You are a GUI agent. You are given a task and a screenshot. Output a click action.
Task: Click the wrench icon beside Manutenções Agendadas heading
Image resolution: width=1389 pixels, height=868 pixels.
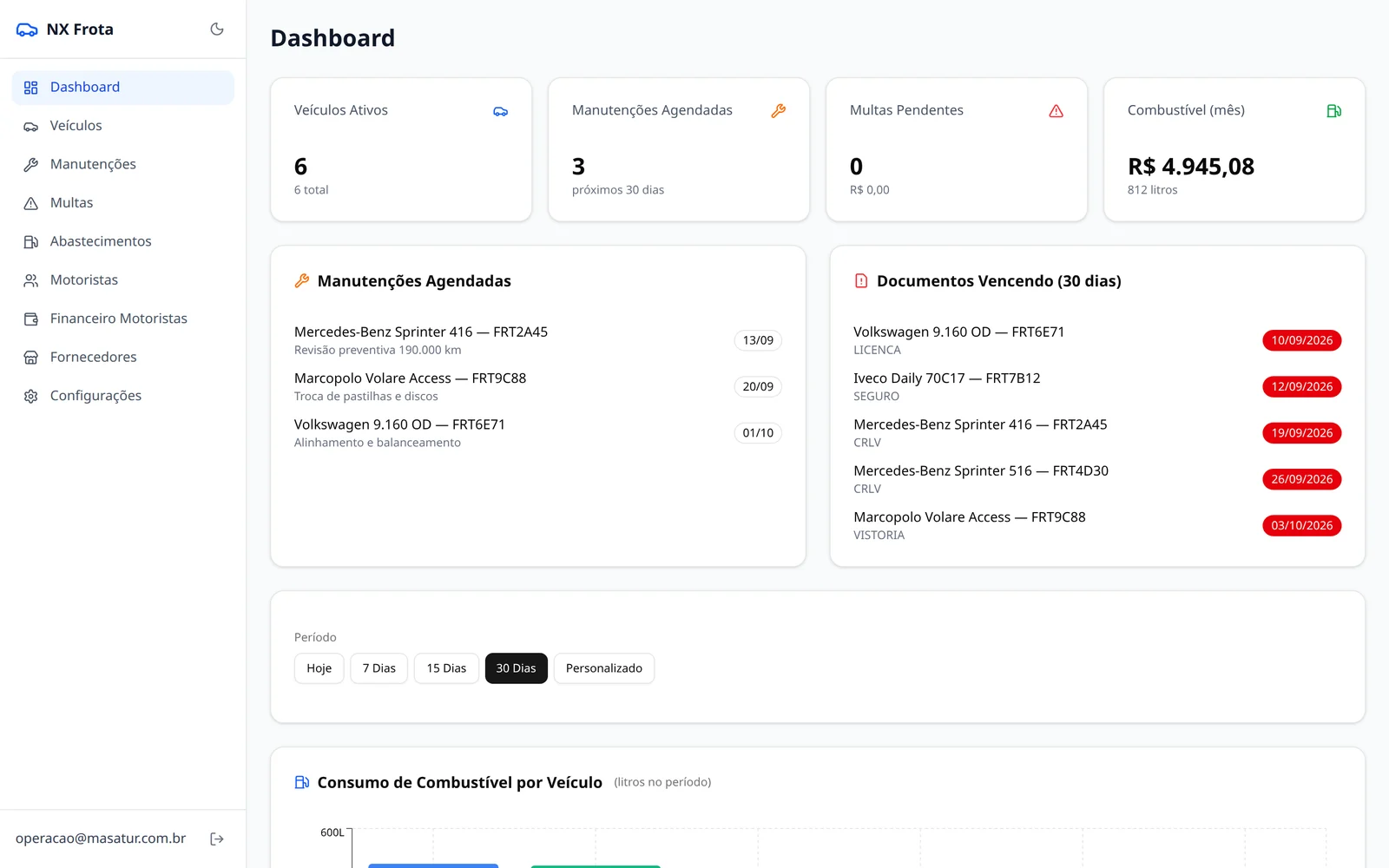[302, 280]
